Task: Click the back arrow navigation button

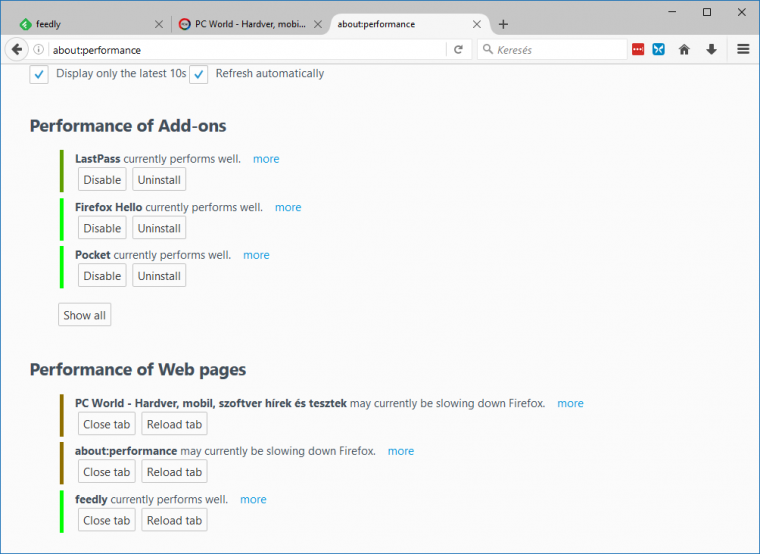Action: [16, 49]
